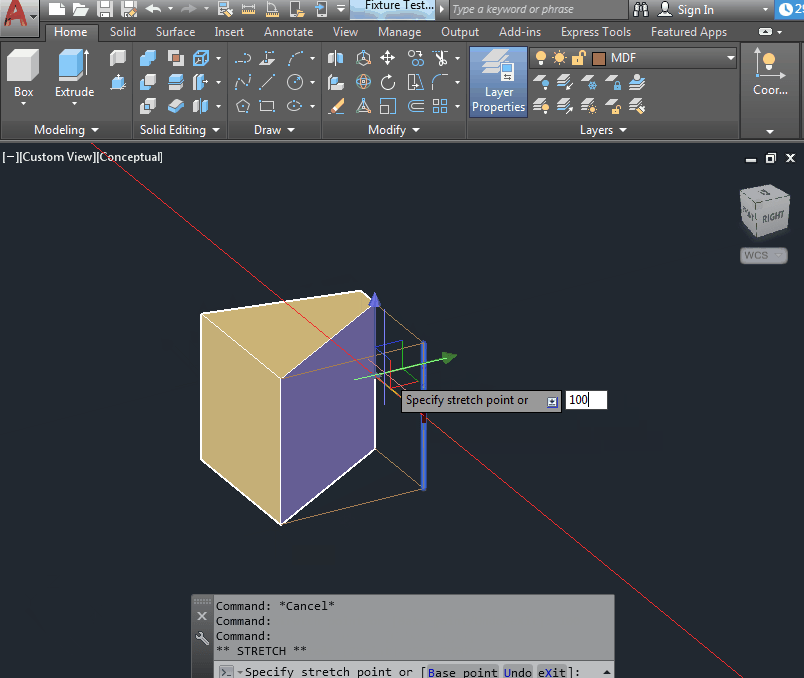Open the MDF layer dropdown list
The width and height of the screenshot is (804, 678).
(x=731, y=58)
